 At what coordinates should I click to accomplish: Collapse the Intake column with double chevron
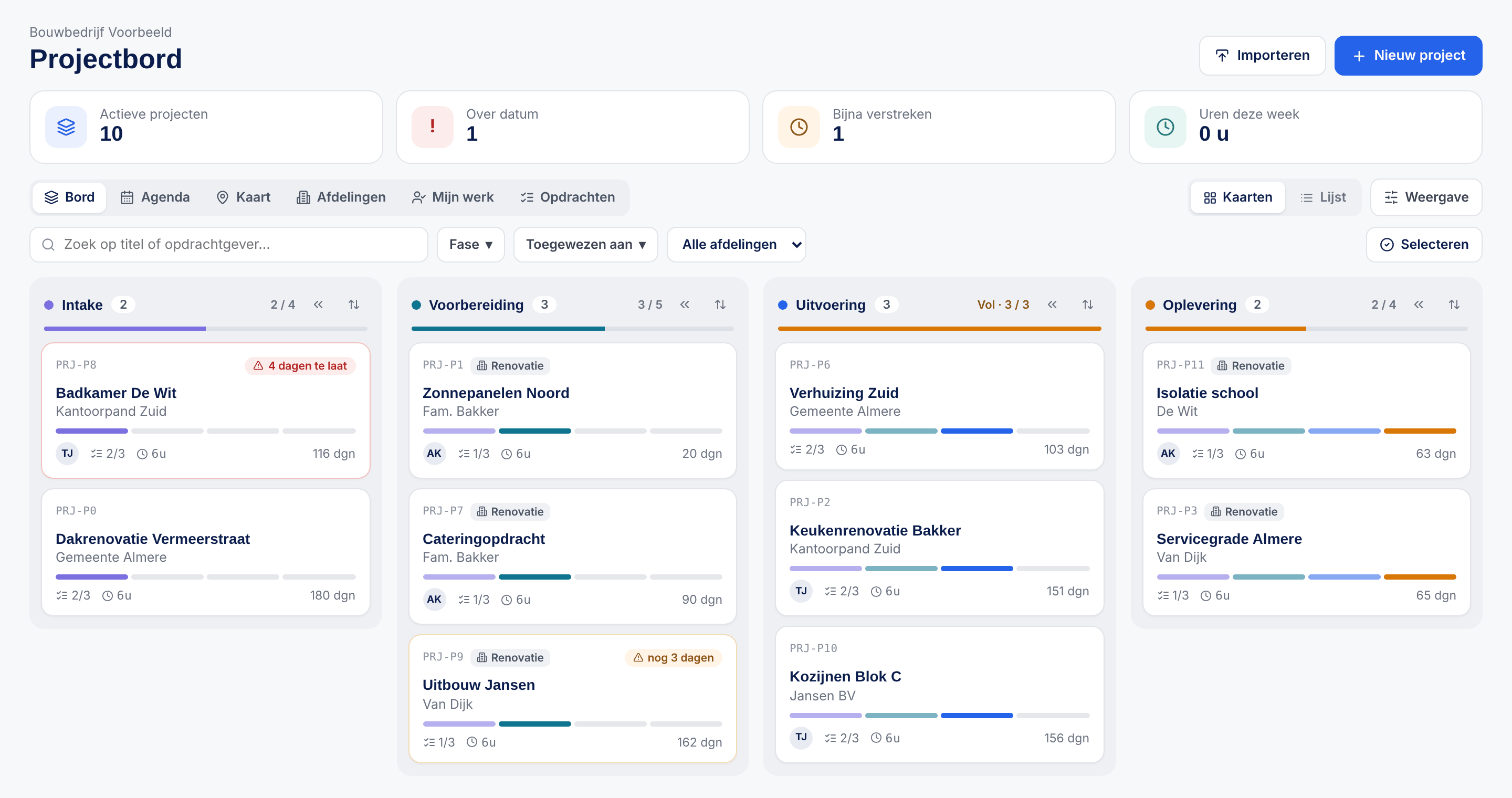coord(318,304)
